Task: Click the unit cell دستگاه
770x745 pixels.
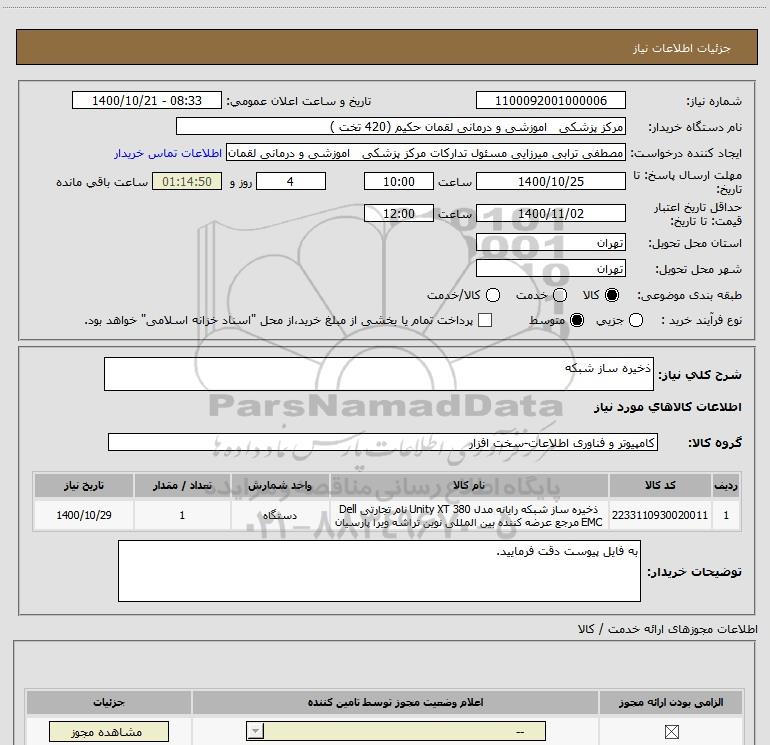Action: [280, 515]
